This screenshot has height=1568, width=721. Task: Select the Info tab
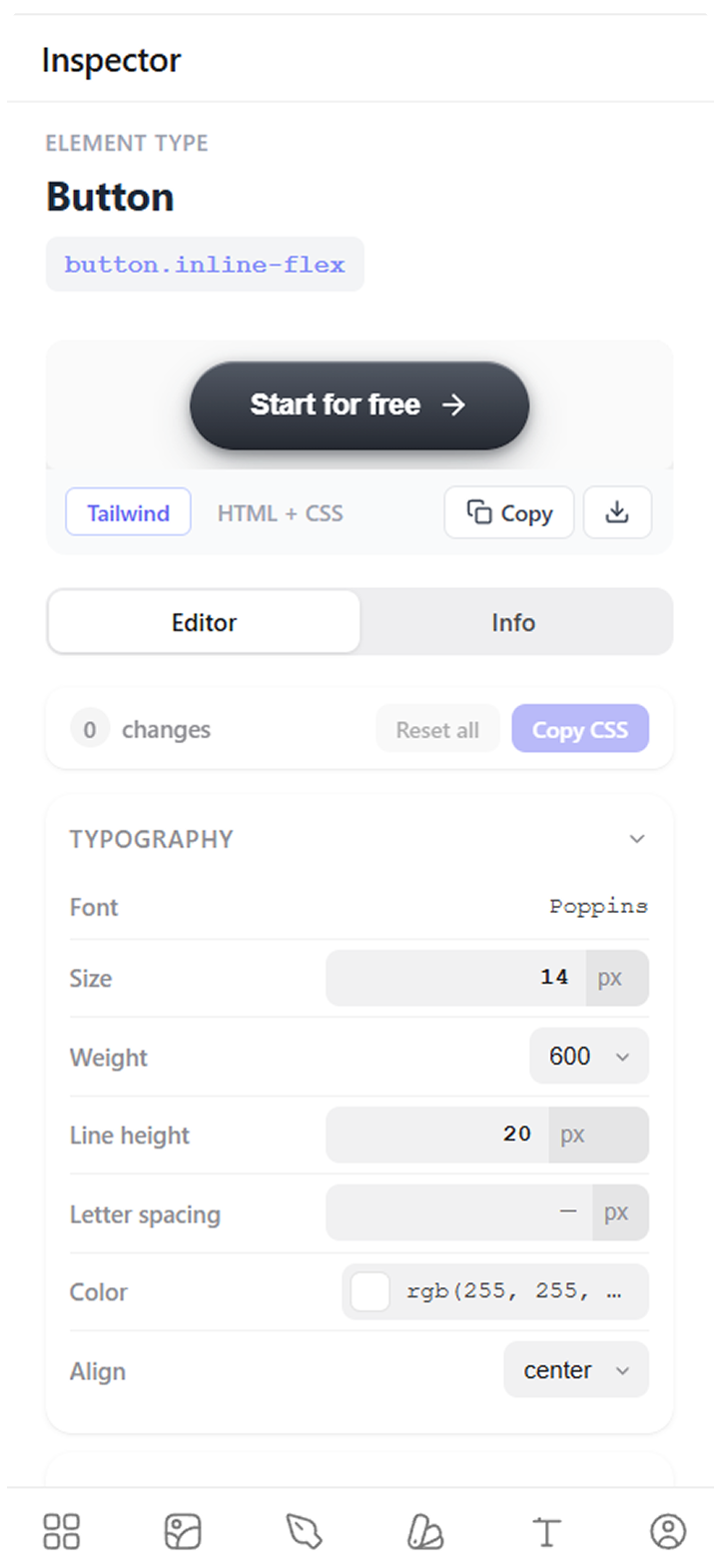tap(513, 621)
